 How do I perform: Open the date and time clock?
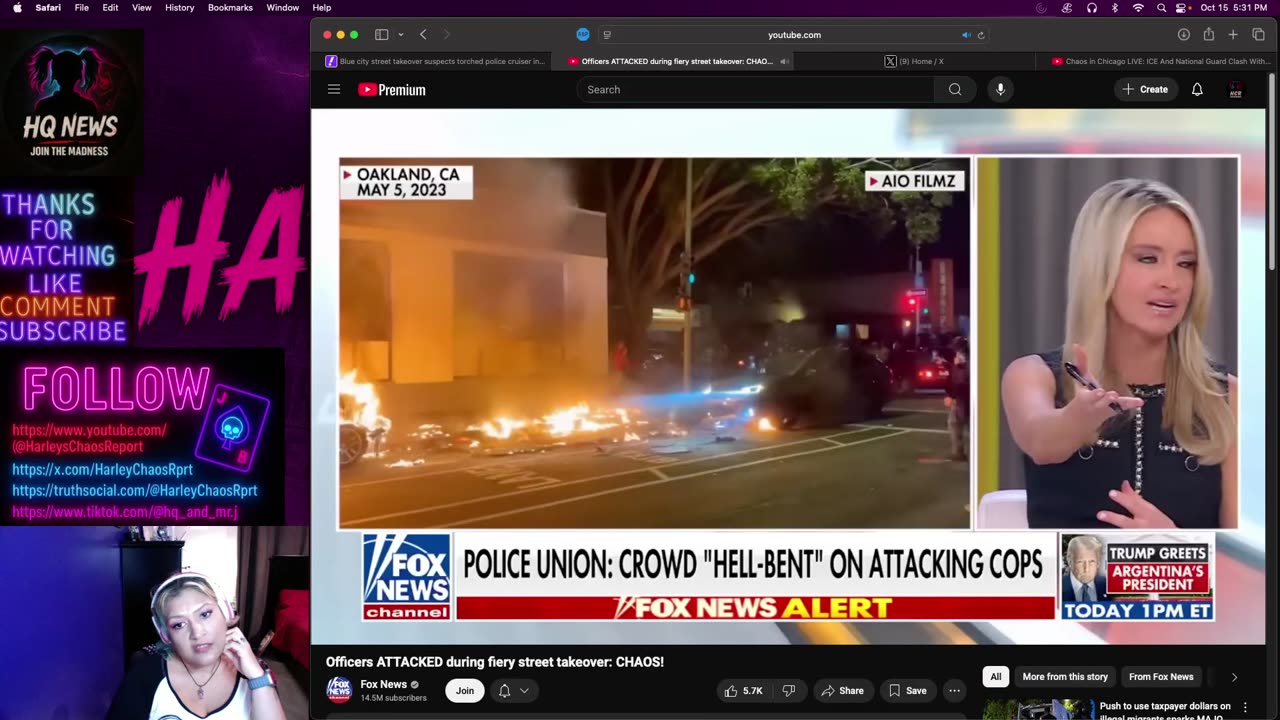(x=1233, y=7)
